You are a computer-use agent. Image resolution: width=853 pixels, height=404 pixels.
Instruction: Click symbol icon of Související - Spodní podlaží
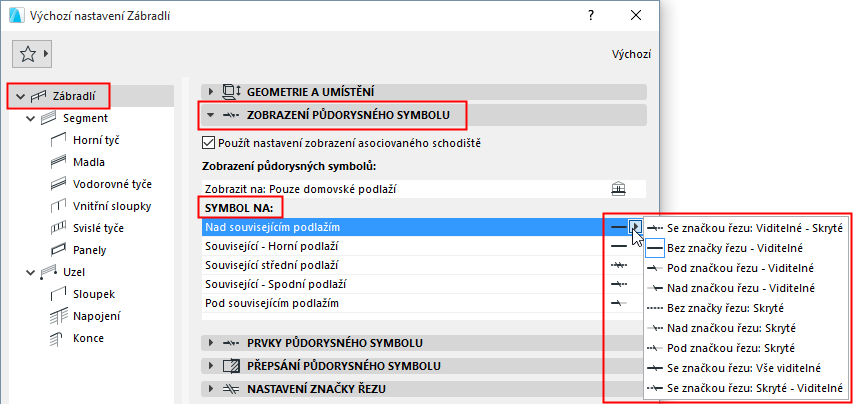point(619,284)
